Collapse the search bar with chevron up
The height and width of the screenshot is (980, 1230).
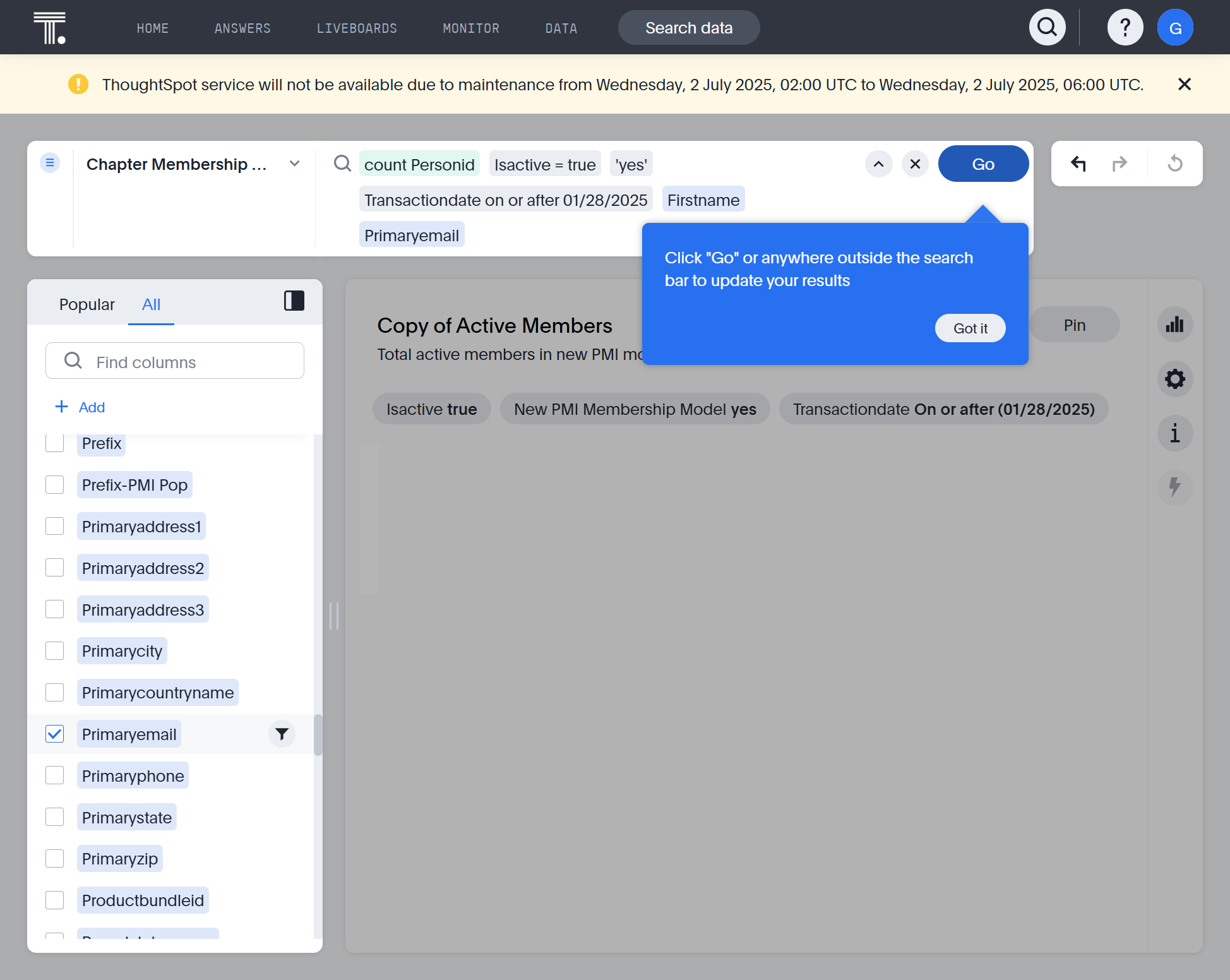click(878, 164)
